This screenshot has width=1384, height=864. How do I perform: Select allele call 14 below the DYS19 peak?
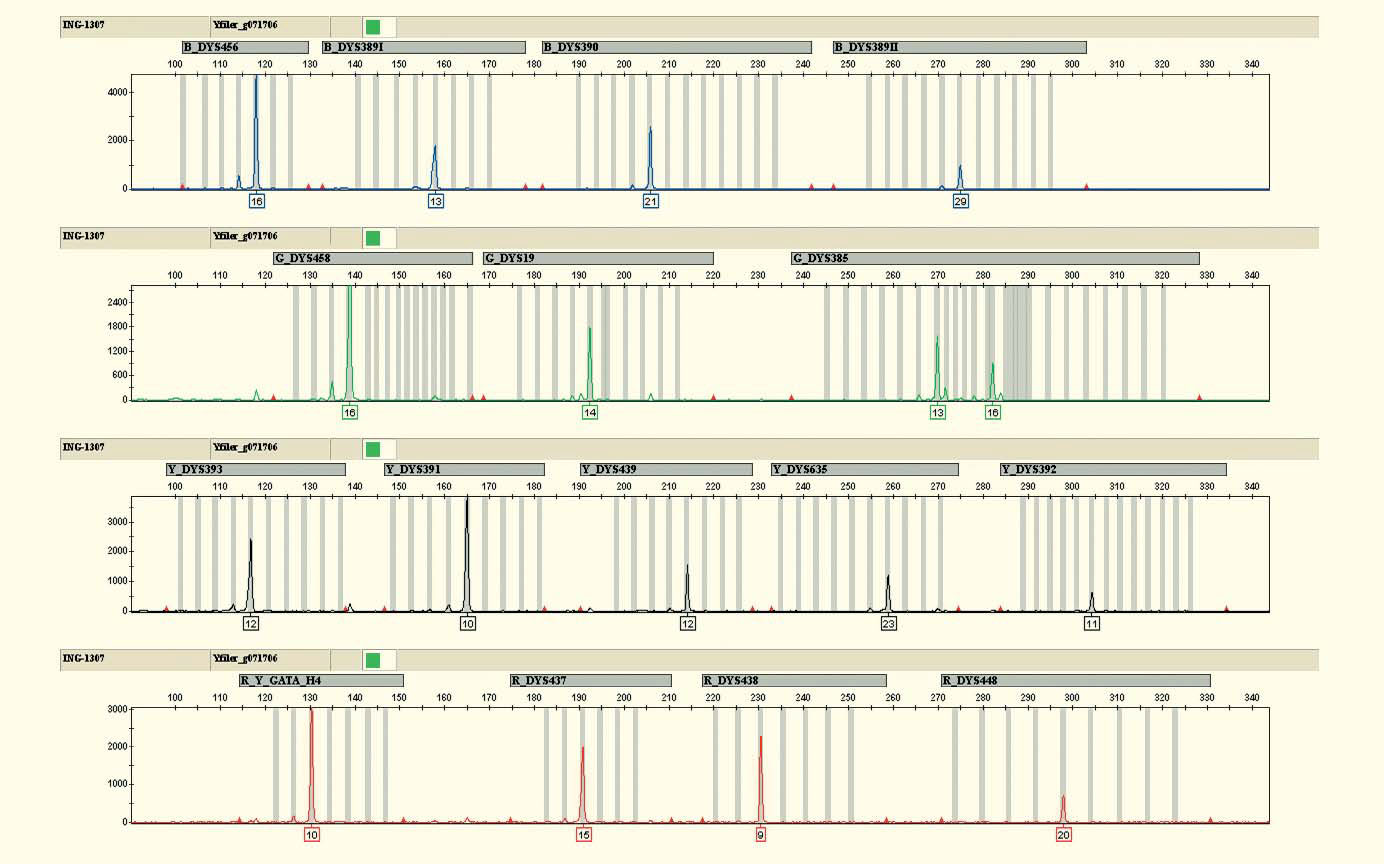[590, 412]
